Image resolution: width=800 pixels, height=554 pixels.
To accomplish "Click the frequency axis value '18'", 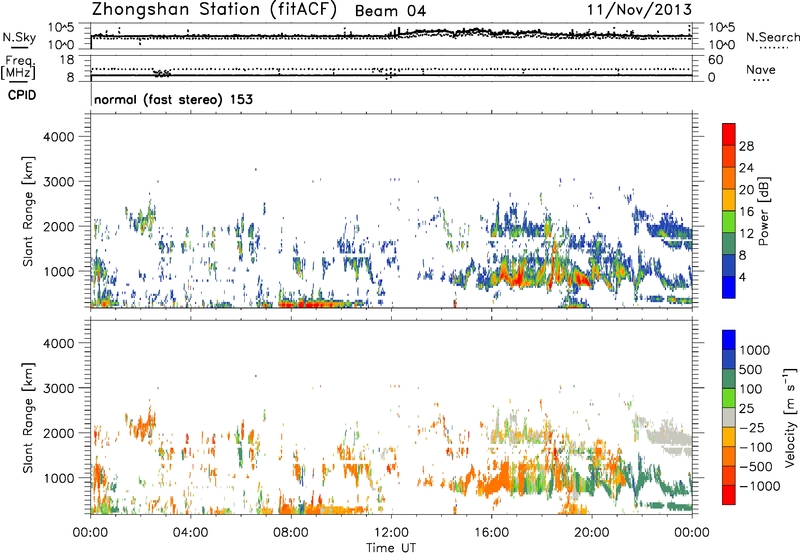I will click(x=67, y=60).
